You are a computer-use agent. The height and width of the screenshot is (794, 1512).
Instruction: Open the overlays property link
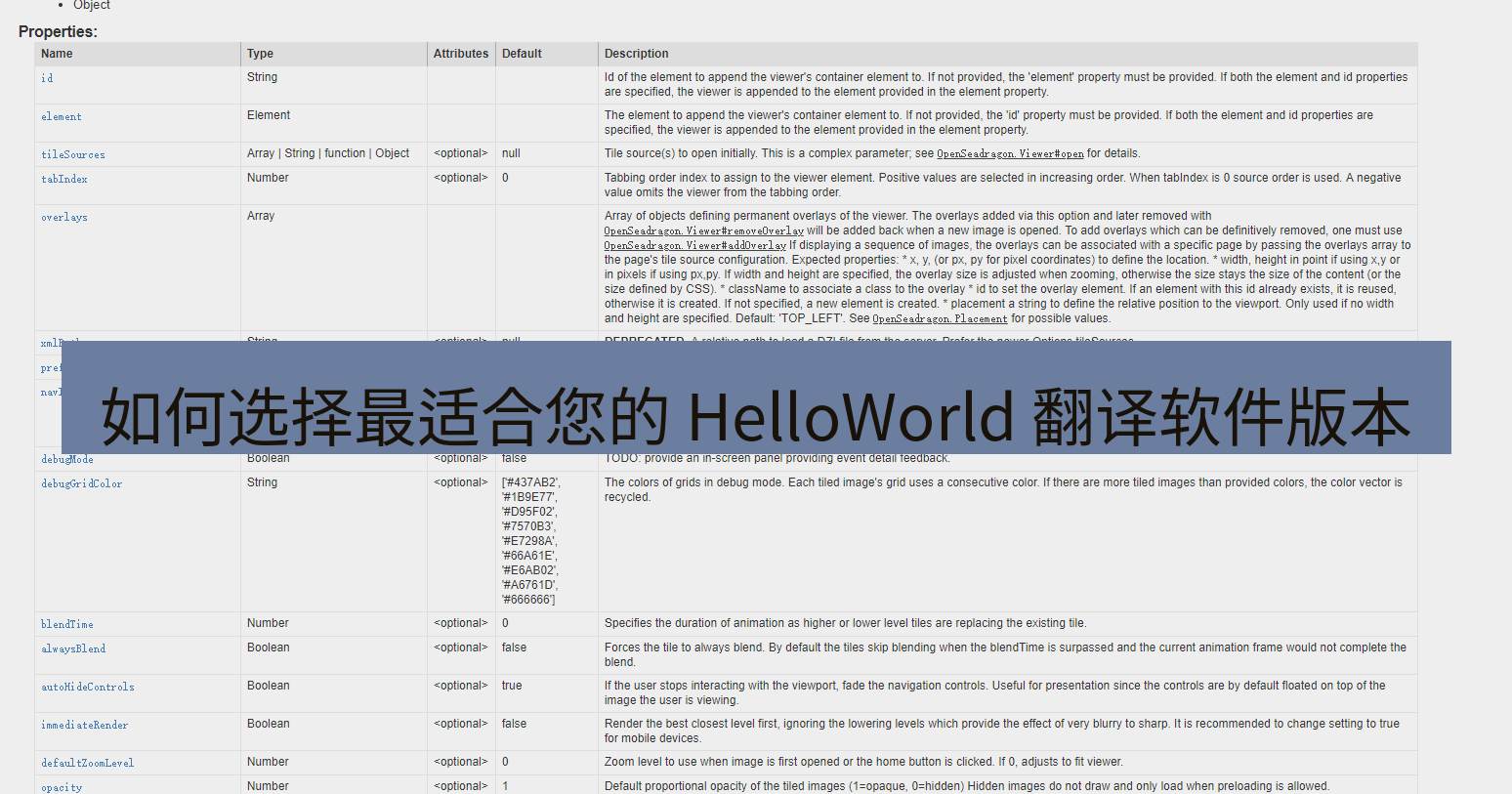64,217
